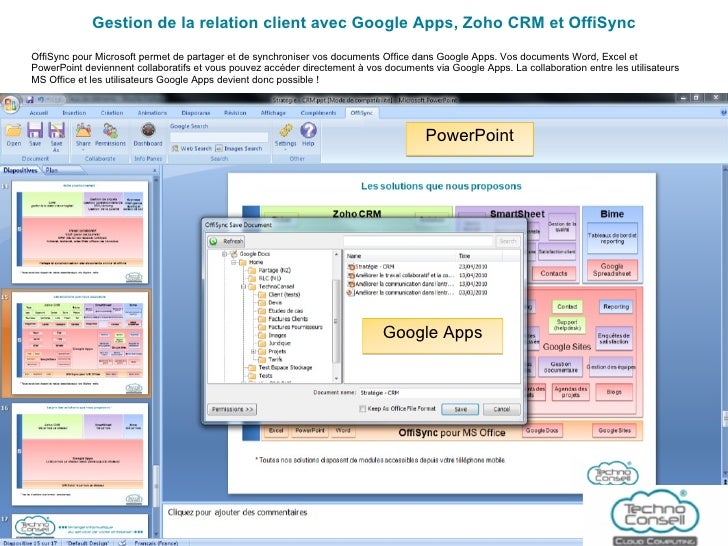The image size is (728, 546).
Task: Expand the Projets tree node
Action: pos(254,351)
